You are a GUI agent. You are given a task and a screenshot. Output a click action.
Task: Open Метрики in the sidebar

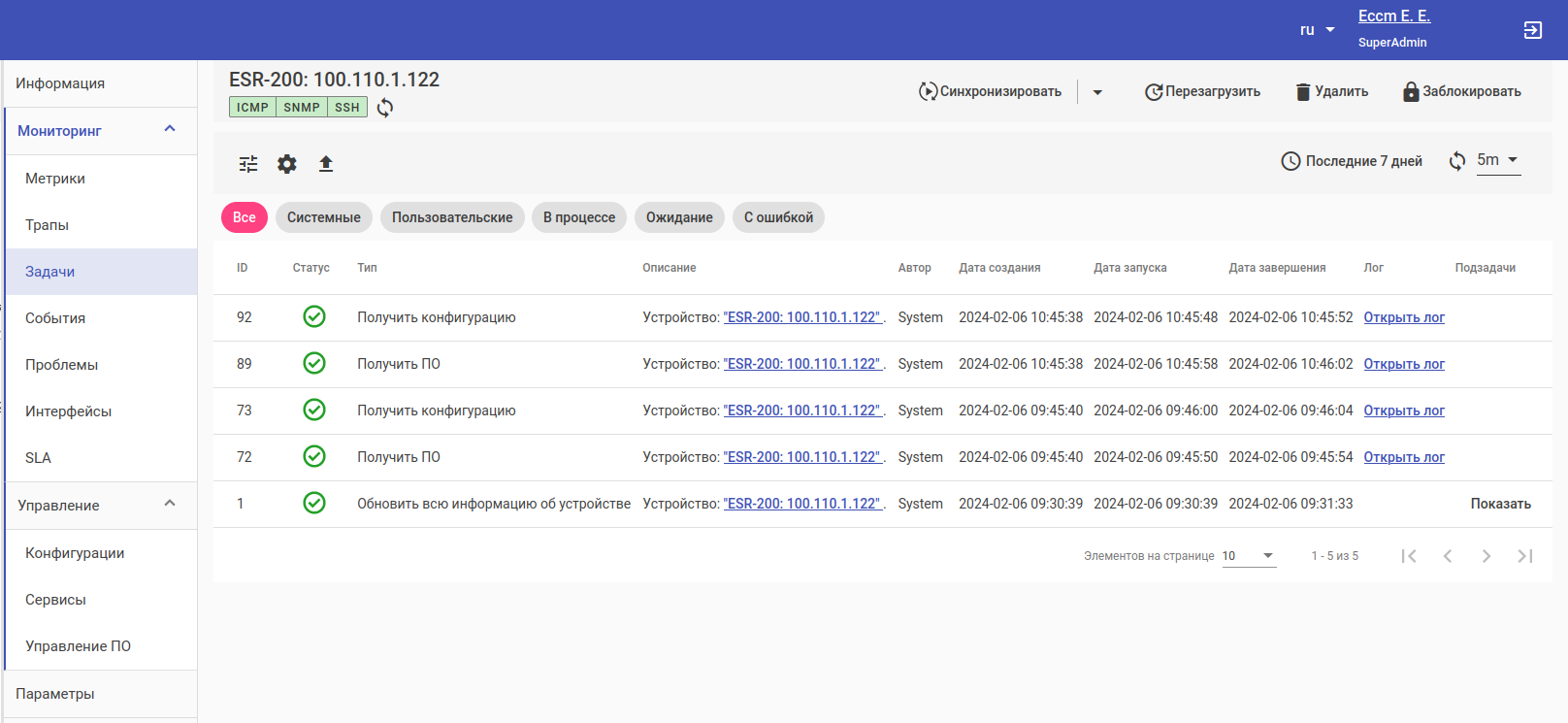[55, 179]
